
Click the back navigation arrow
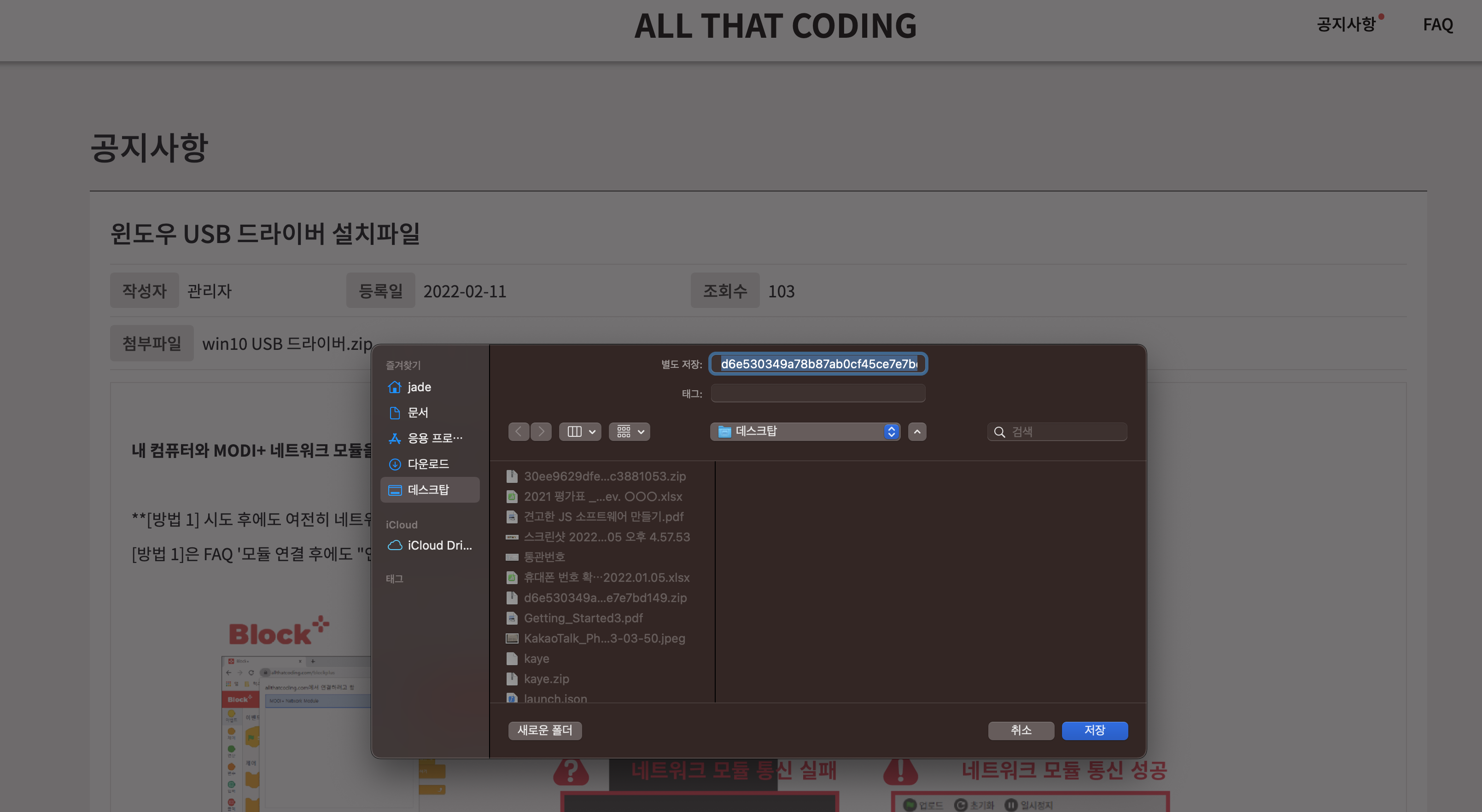519,431
